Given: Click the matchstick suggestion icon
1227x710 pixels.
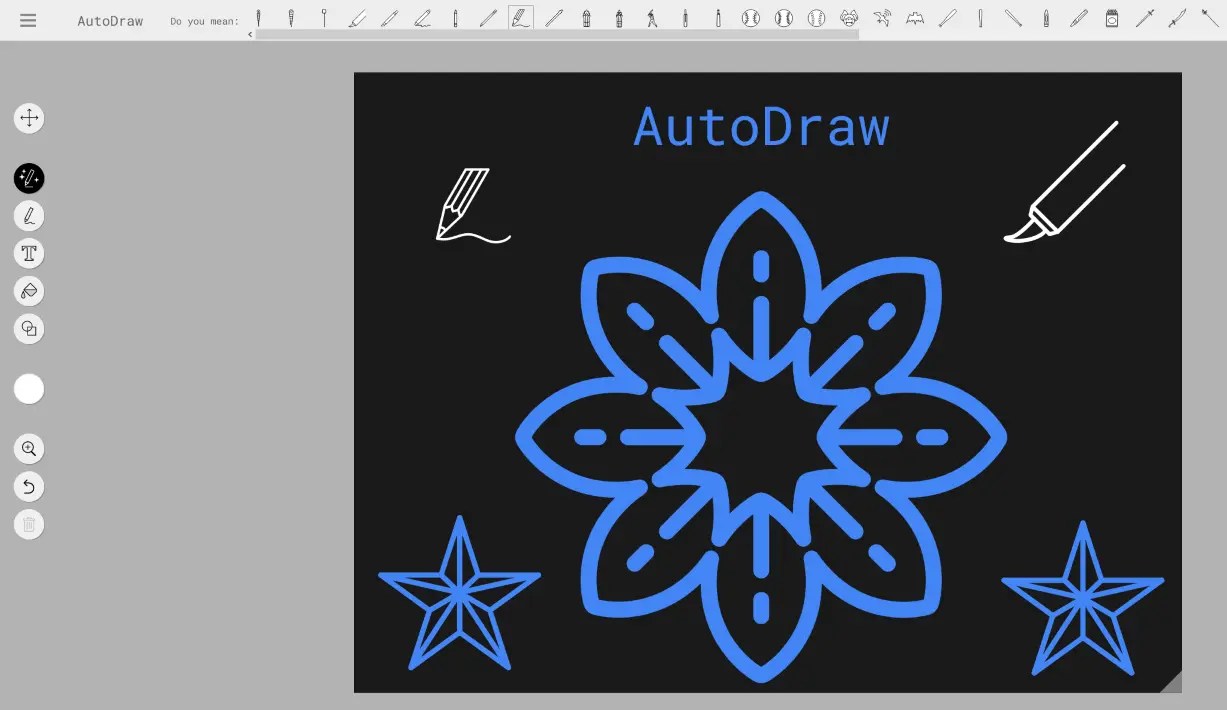Looking at the screenshot, I should (1112, 18).
